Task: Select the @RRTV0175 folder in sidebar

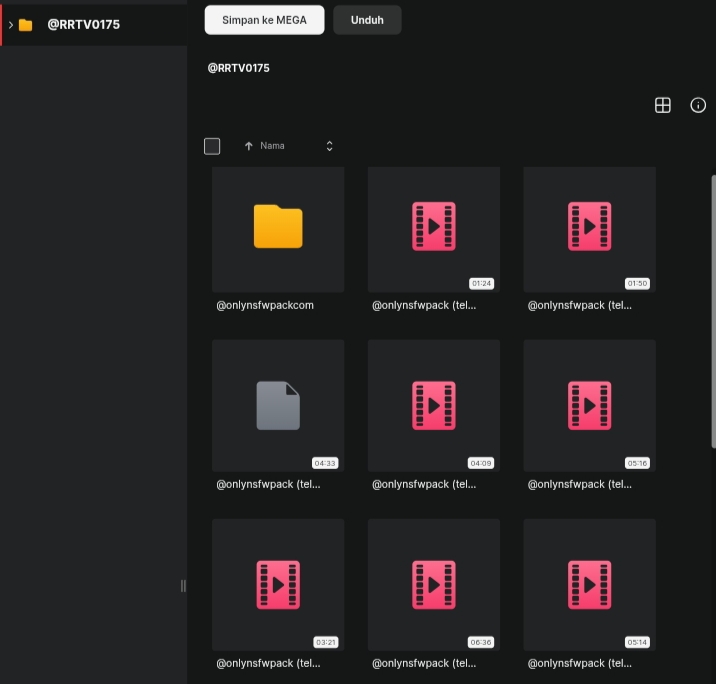Action: pos(94,25)
